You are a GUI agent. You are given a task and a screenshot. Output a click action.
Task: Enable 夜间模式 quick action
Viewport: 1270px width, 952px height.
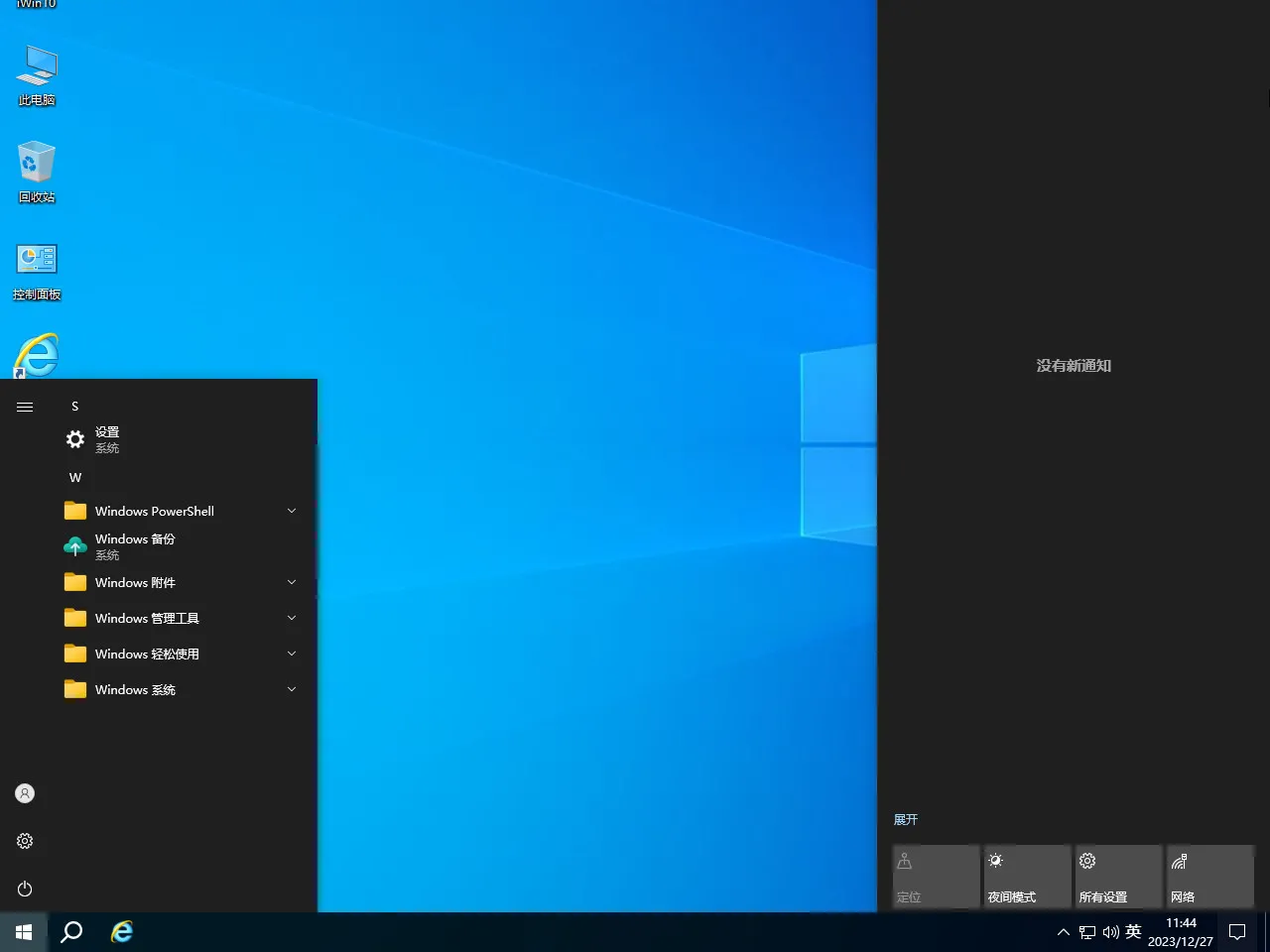(1027, 876)
